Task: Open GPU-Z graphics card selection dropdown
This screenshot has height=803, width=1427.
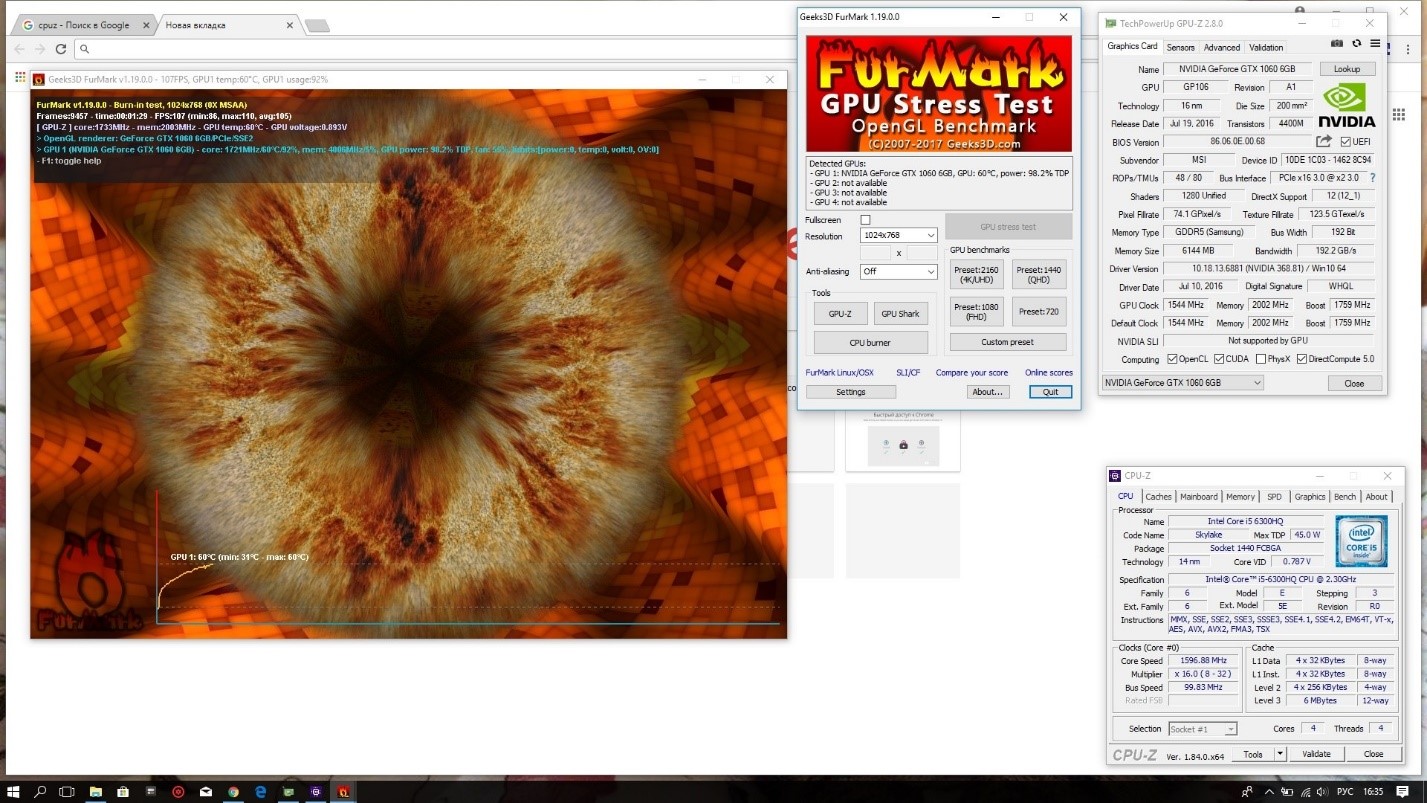Action: (1182, 383)
